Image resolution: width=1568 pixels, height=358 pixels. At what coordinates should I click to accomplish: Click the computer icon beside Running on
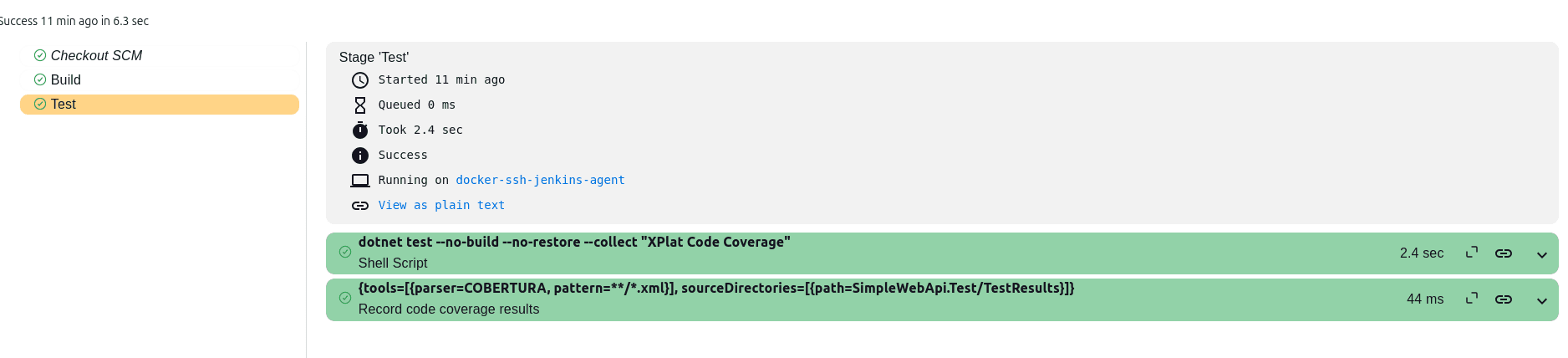point(360,181)
